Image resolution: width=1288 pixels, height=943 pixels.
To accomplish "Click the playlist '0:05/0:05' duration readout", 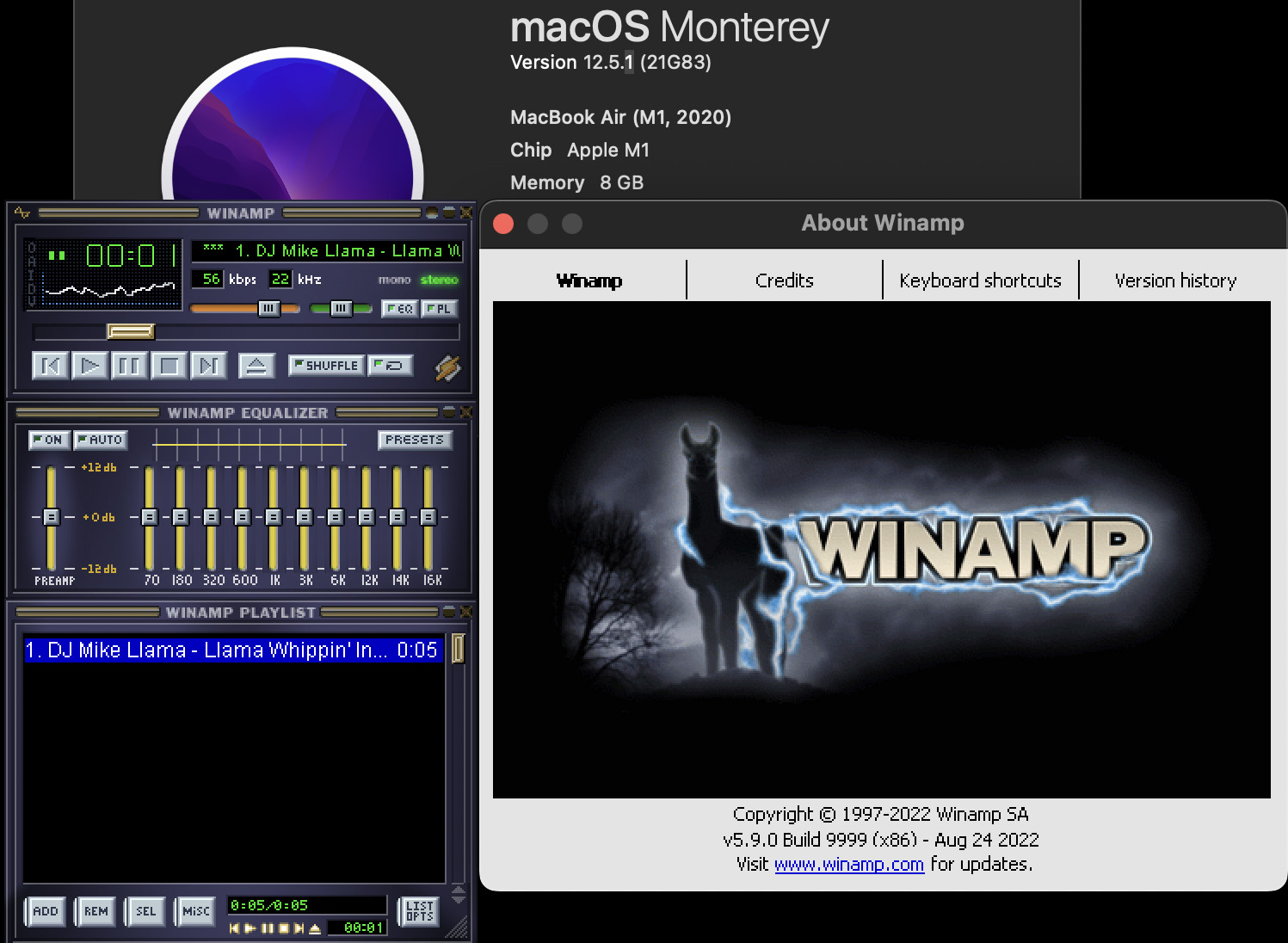I will click(x=269, y=905).
